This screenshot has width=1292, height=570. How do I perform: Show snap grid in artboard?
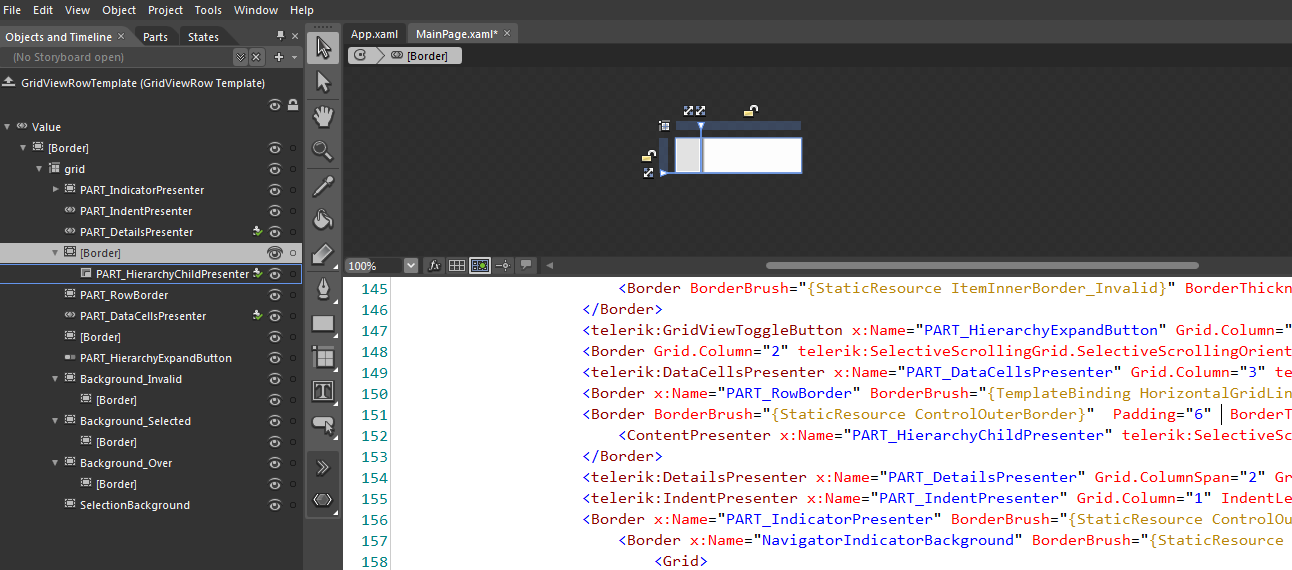(x=457, y=265)
